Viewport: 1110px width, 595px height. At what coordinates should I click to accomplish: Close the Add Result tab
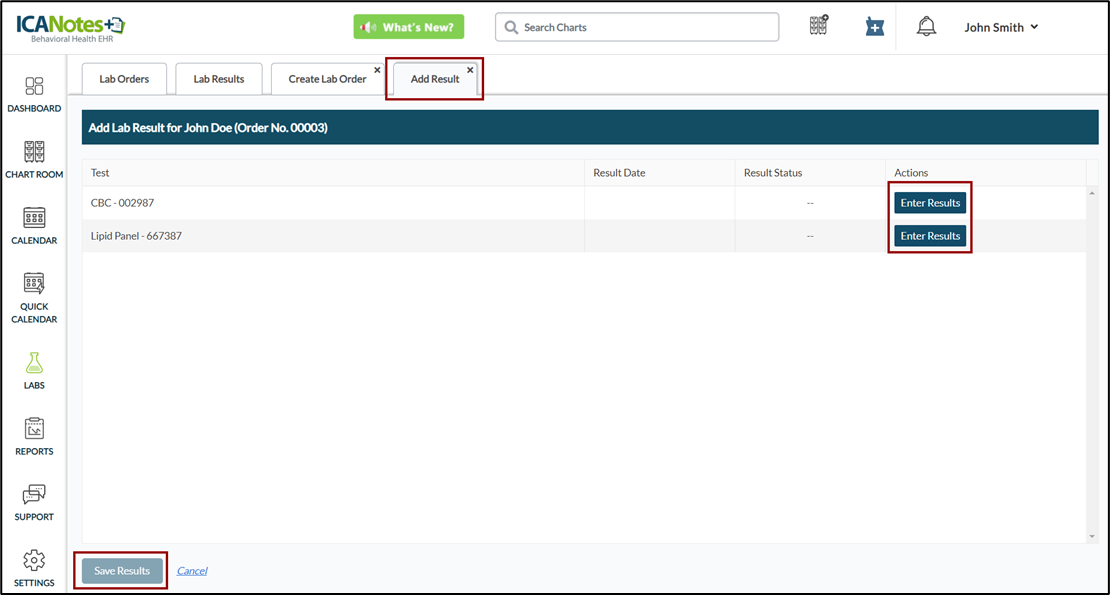pos(470,70)
